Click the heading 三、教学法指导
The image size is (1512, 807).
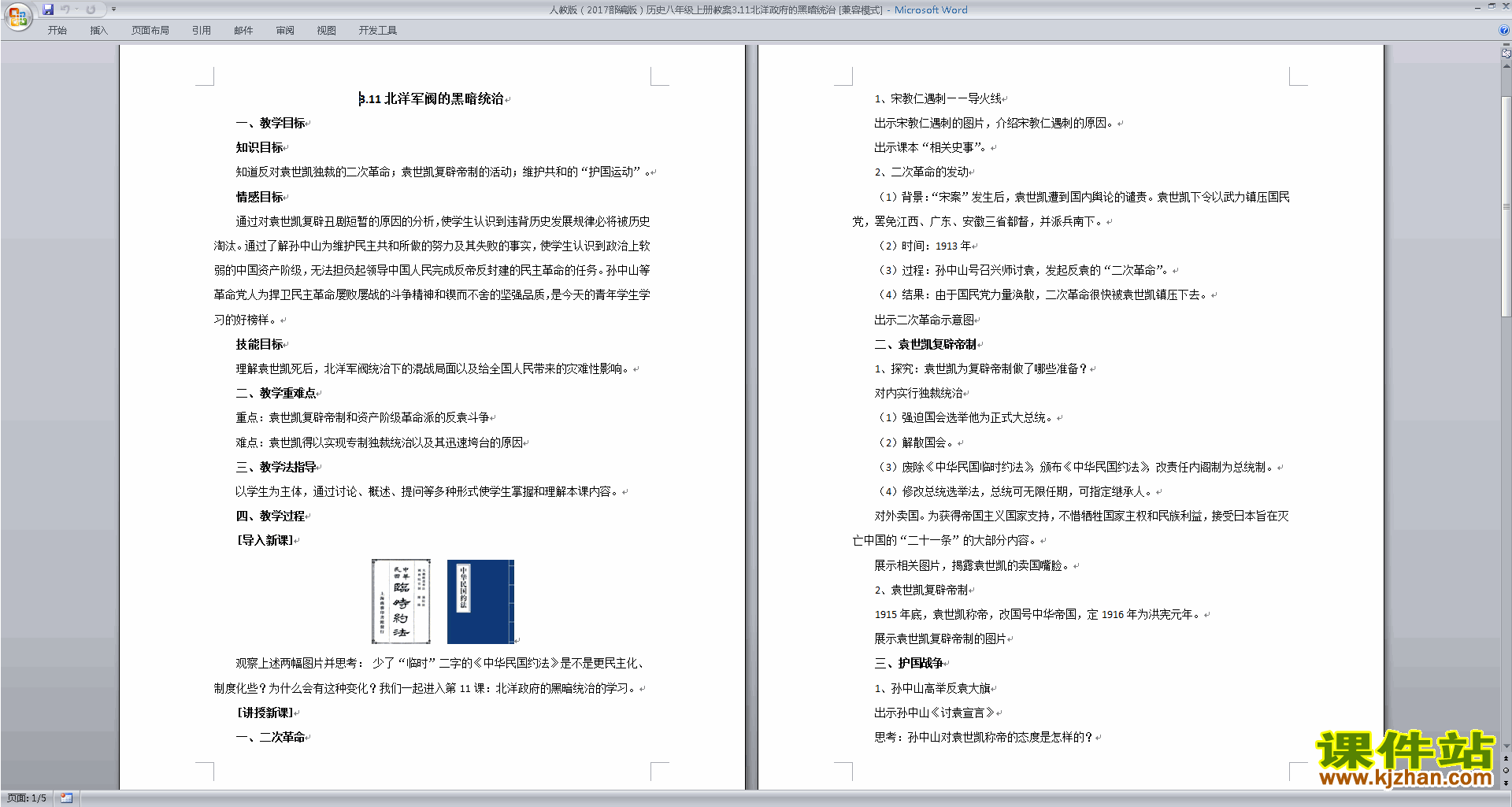coord(276,467)
